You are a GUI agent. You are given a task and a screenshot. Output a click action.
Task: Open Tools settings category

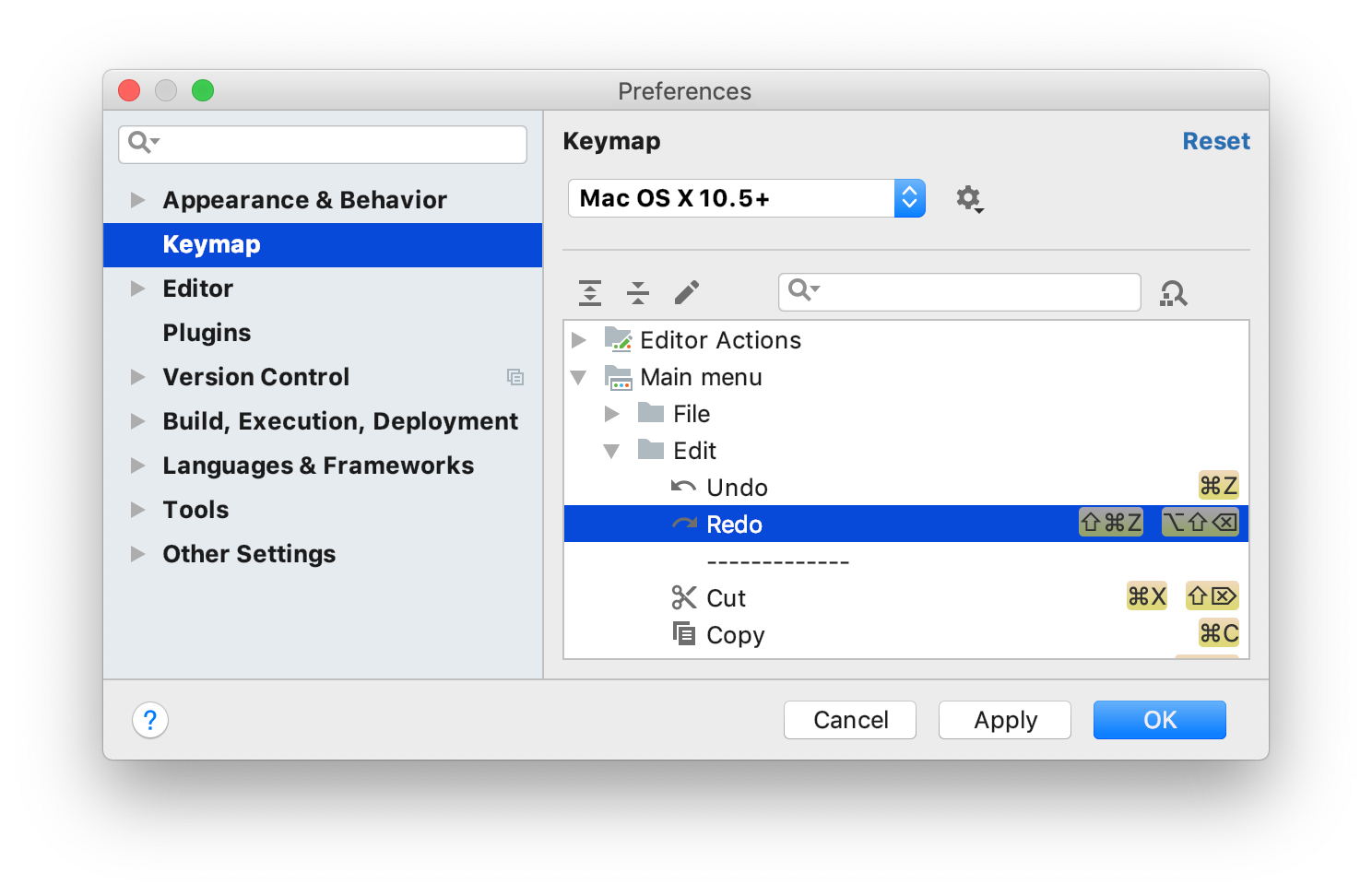323,510
